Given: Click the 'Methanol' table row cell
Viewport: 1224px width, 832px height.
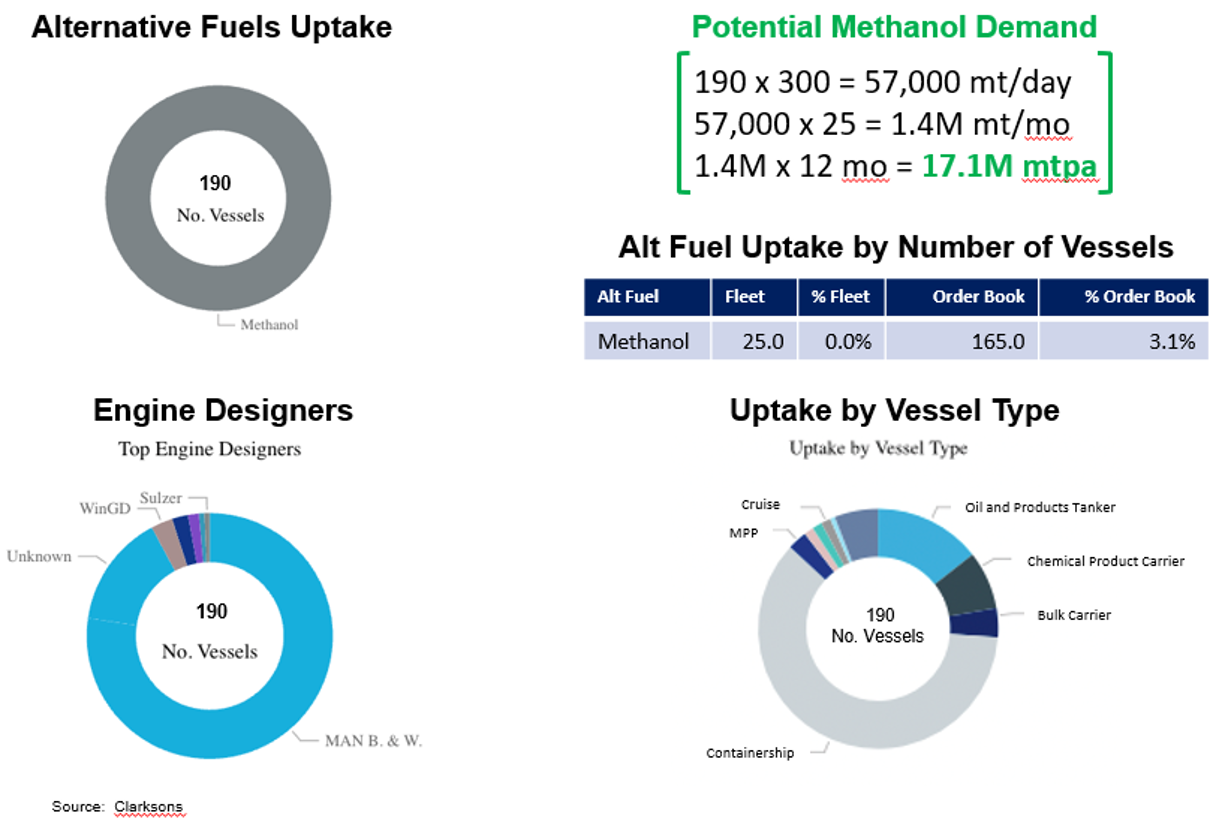Looking at the screenshot, I should [648, 341].
